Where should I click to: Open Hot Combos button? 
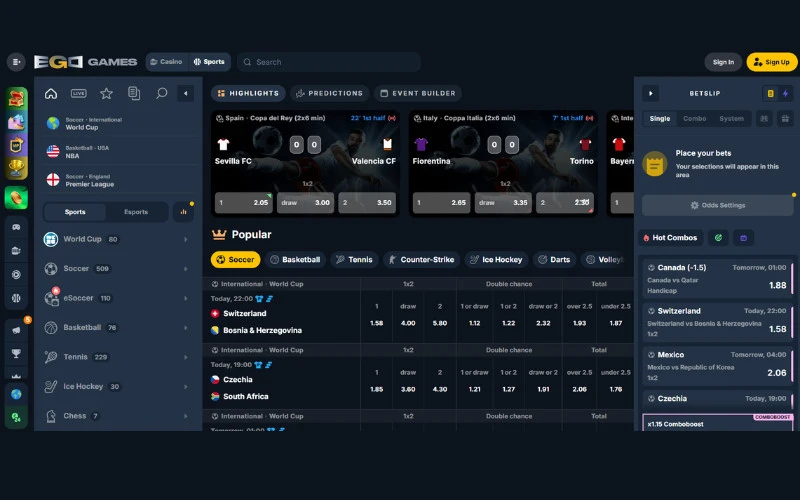(x=670, y=238)
